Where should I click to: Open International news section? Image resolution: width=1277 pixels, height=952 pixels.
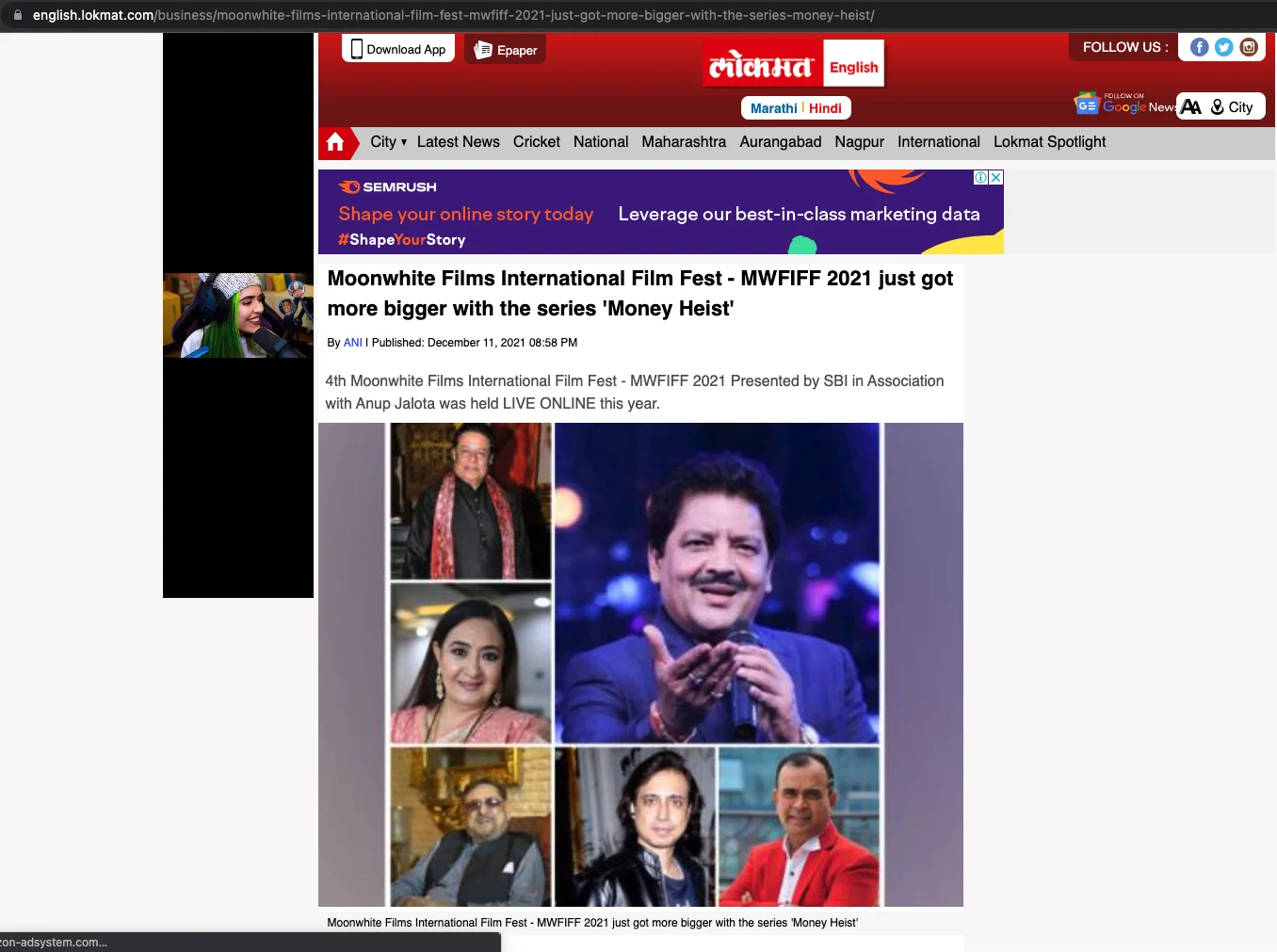click(939, 142)
